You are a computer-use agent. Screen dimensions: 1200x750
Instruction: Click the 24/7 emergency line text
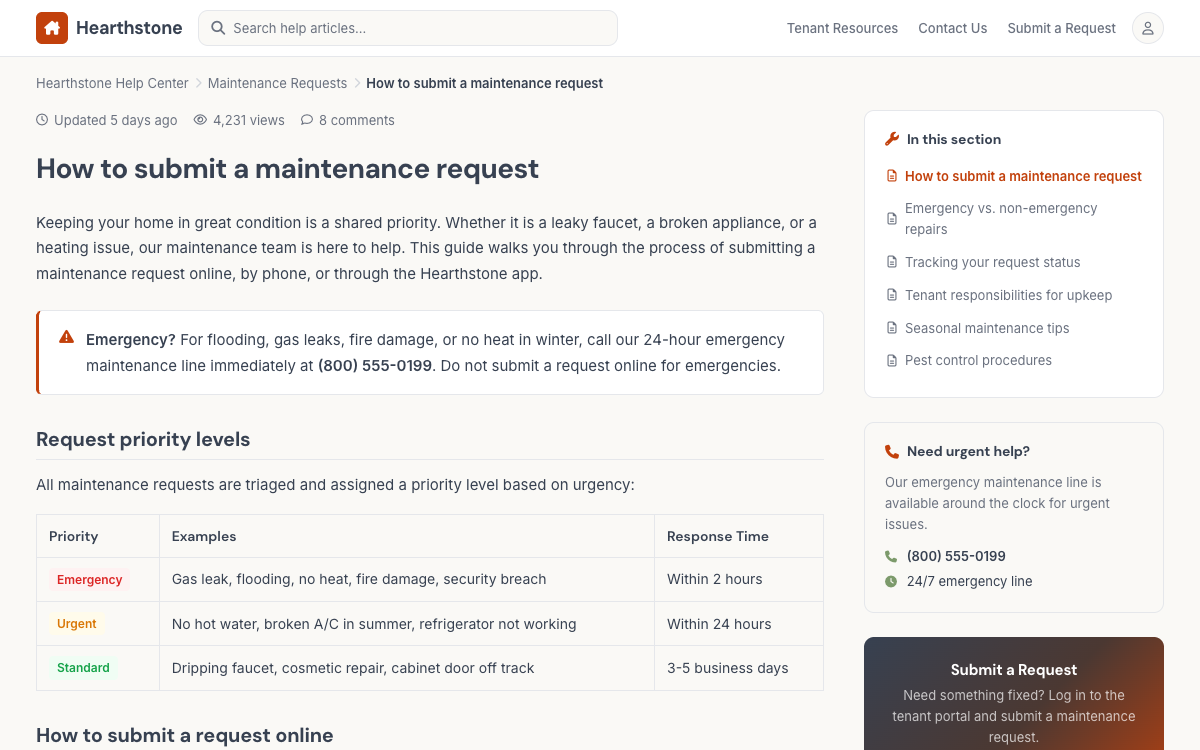coord(969,581)
